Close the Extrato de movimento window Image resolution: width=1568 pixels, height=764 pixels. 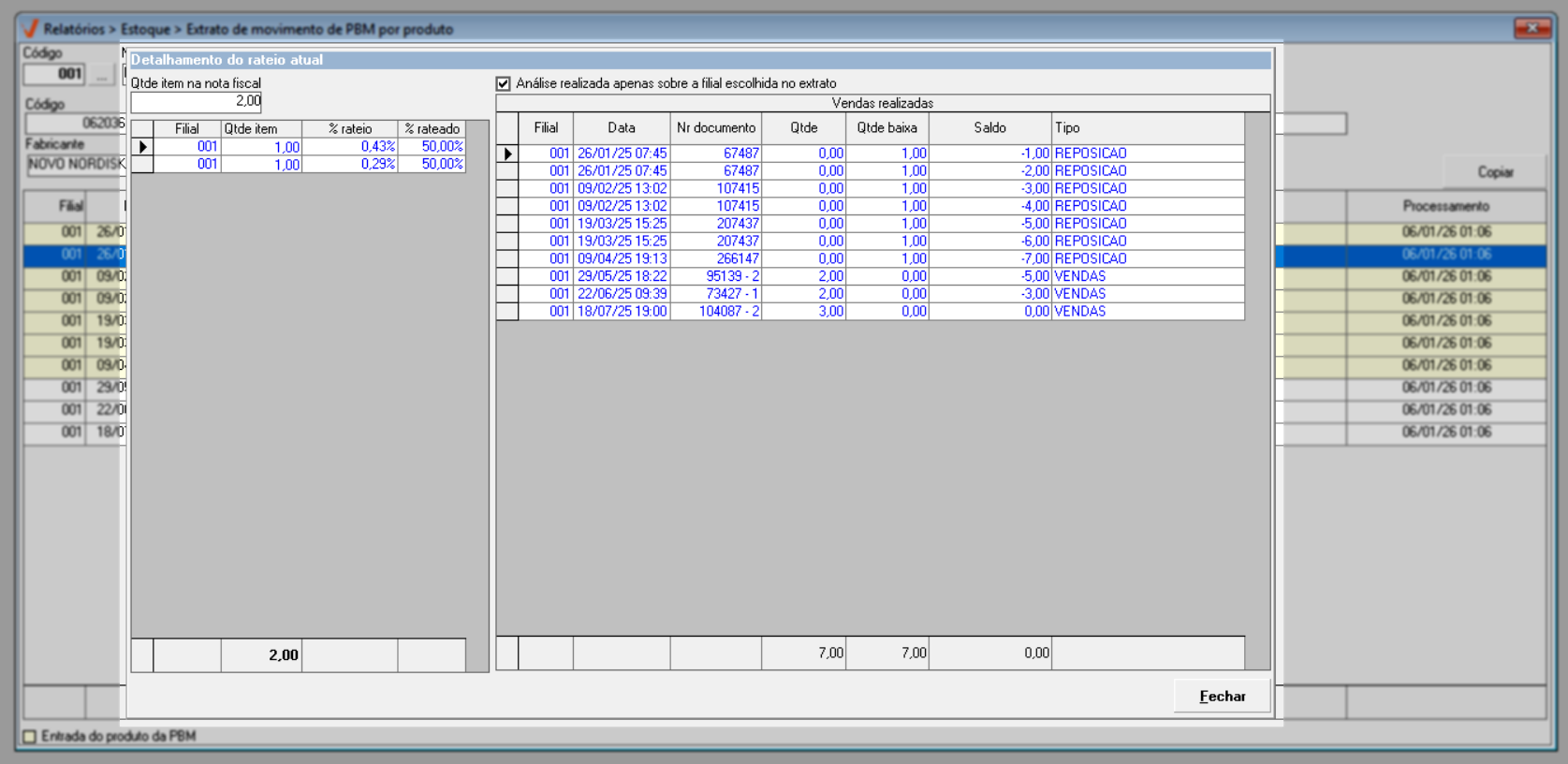click(1531, 29)
